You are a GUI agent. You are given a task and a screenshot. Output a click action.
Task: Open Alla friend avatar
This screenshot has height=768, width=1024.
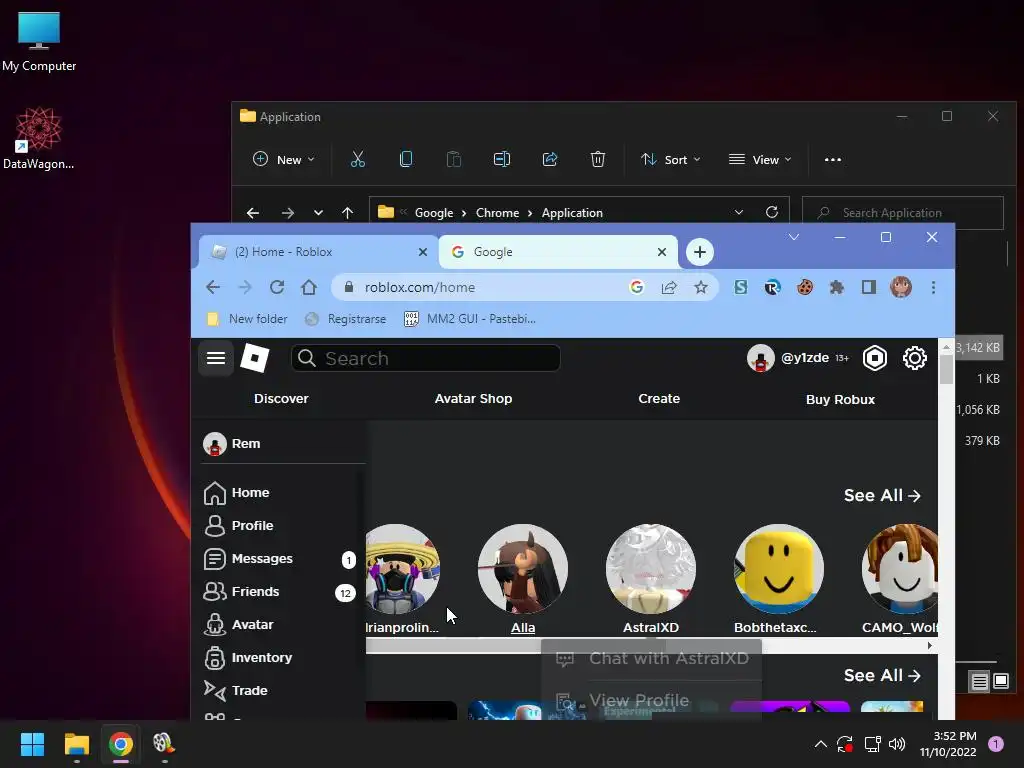(x=522, y=569)
